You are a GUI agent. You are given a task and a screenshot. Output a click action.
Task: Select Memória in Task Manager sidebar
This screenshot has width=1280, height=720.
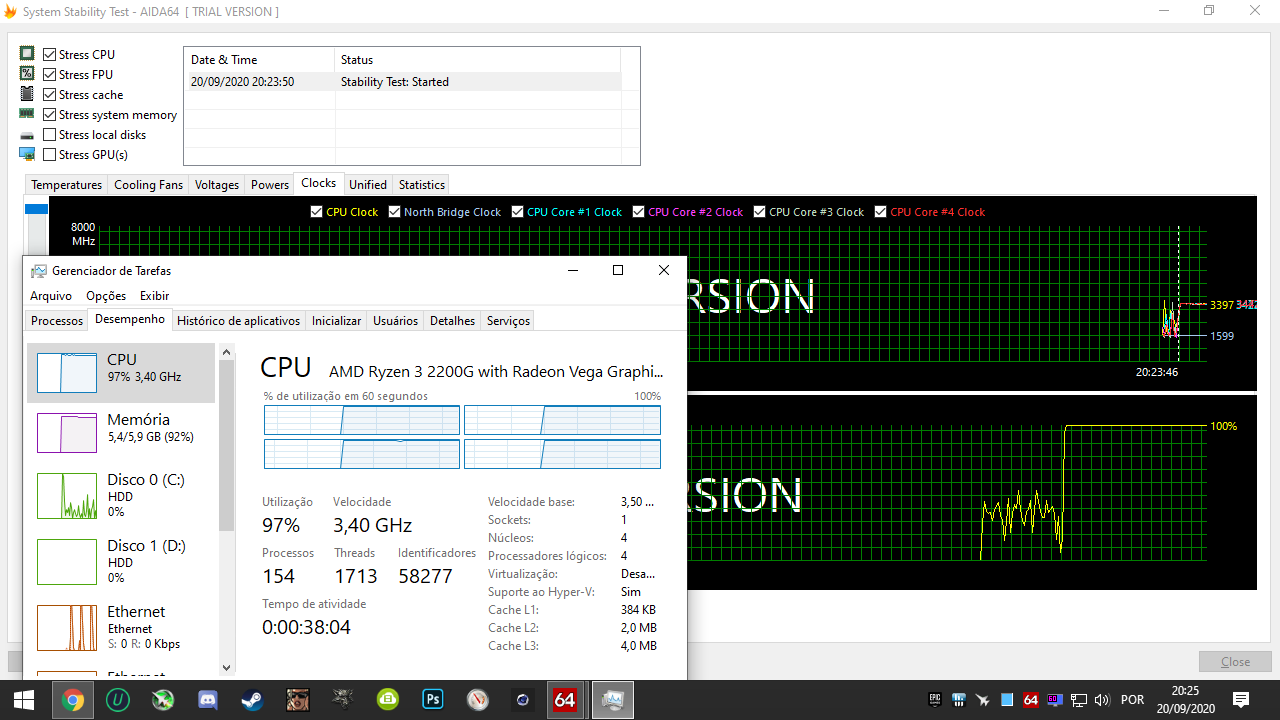121,433
